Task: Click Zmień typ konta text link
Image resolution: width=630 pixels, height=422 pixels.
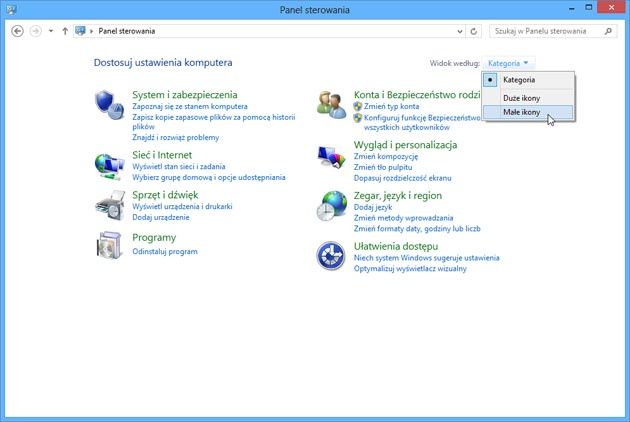Action: [x=391, y=106]
